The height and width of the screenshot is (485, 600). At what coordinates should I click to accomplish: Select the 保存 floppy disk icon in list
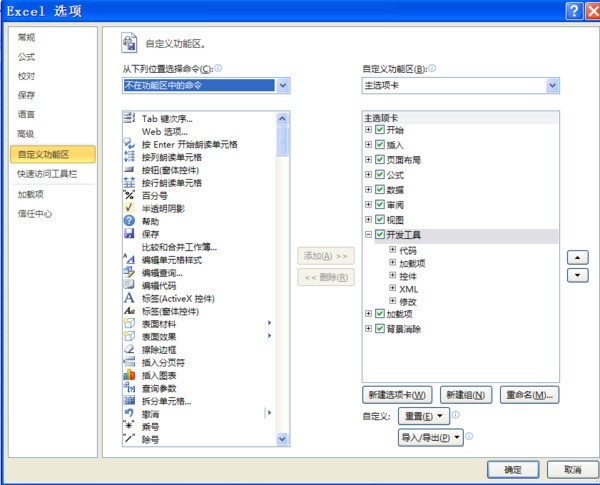point(129,234)
